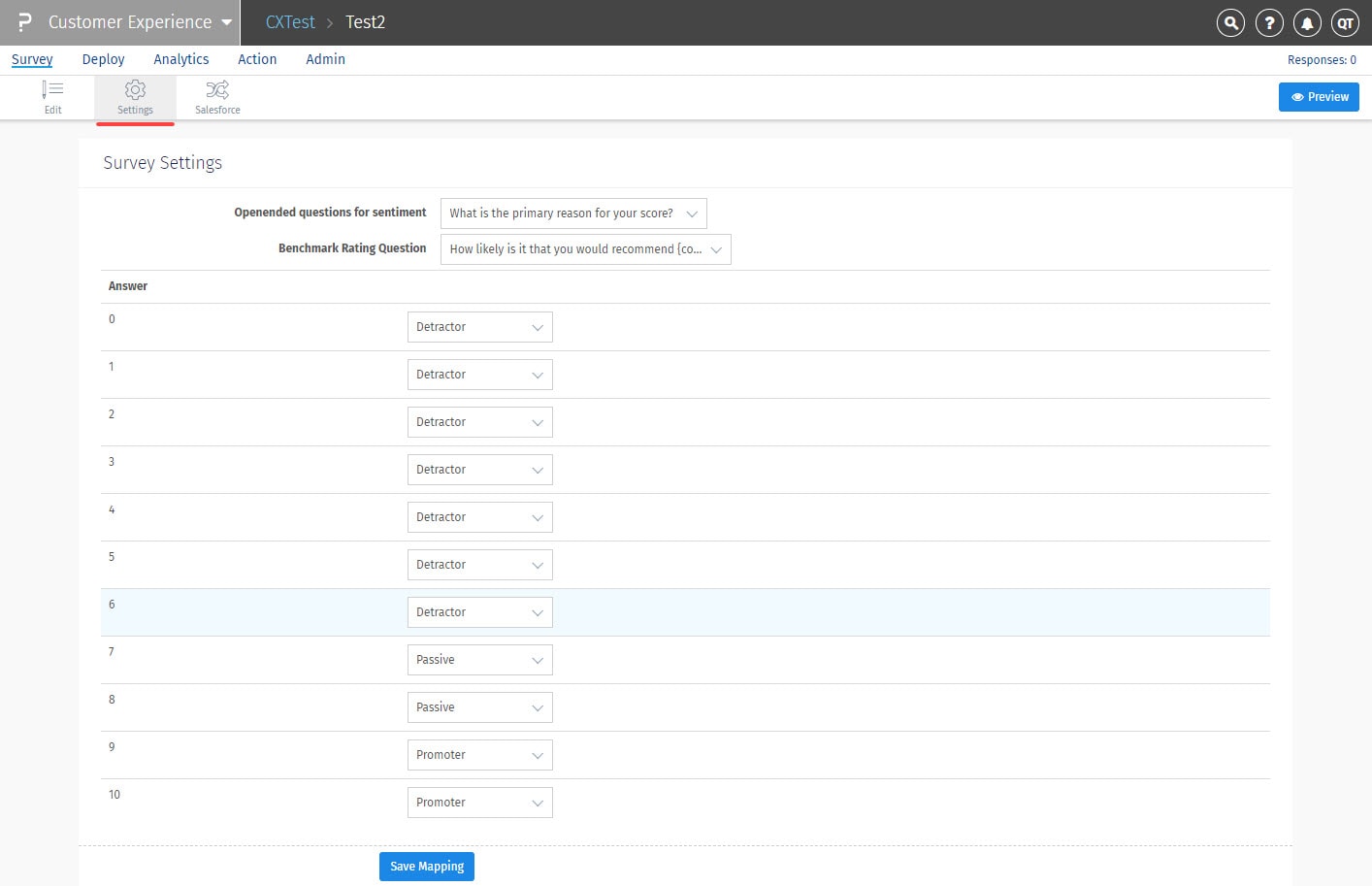
Task: Open the help question mark icon
Action: click(1269, 22)
